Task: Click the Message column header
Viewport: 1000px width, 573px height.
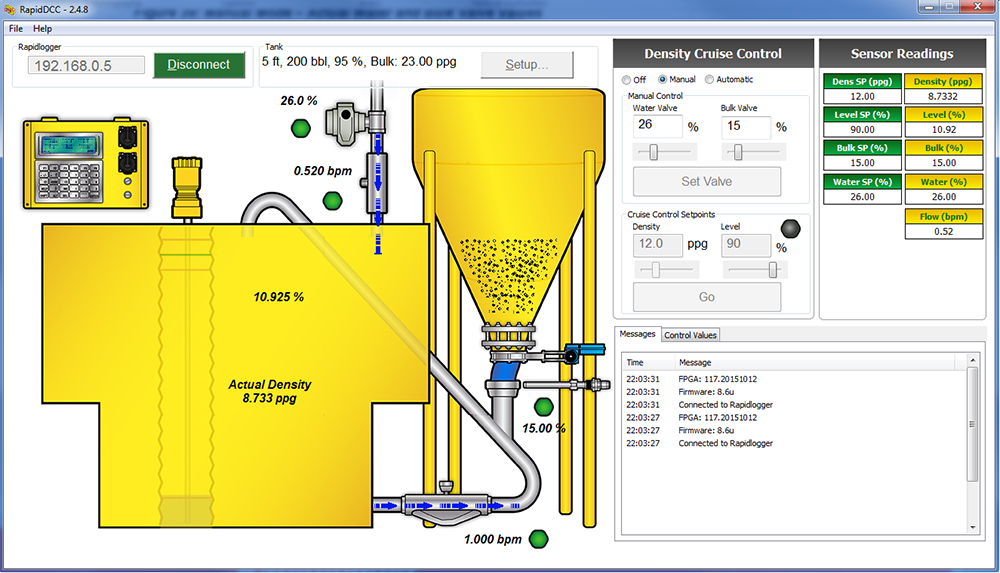Action: (815, 362)
